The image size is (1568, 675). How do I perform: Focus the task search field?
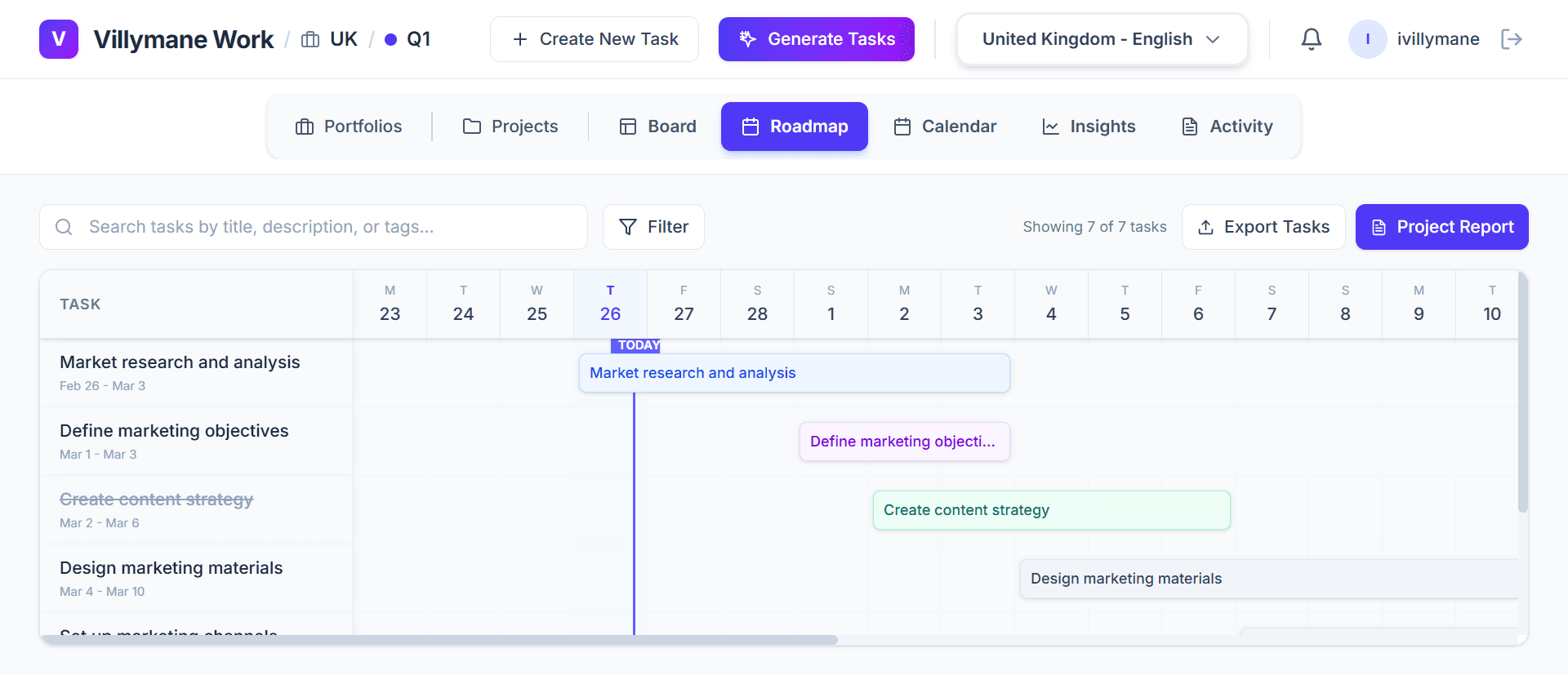327,227
